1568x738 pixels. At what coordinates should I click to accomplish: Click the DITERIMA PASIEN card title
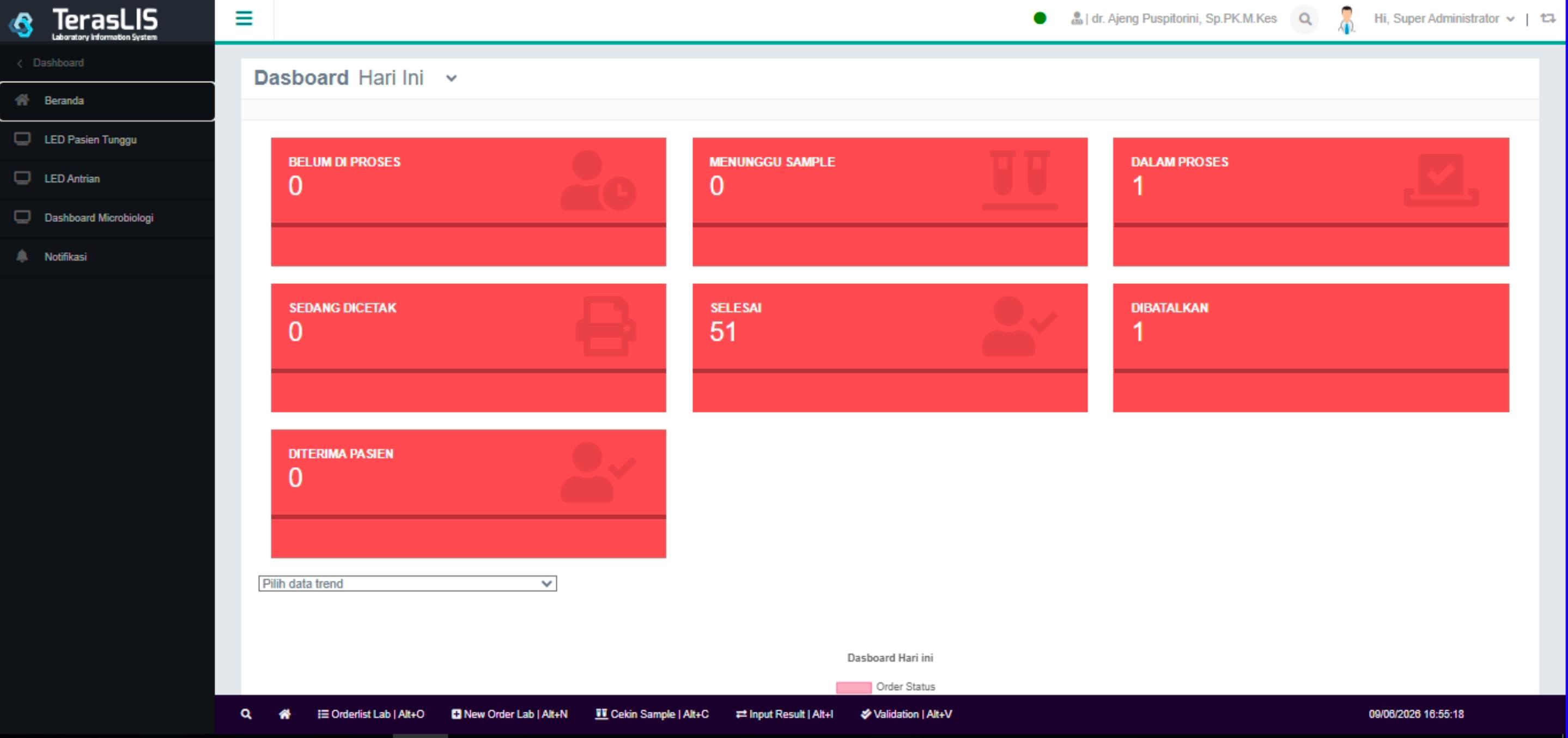point(341,453)
